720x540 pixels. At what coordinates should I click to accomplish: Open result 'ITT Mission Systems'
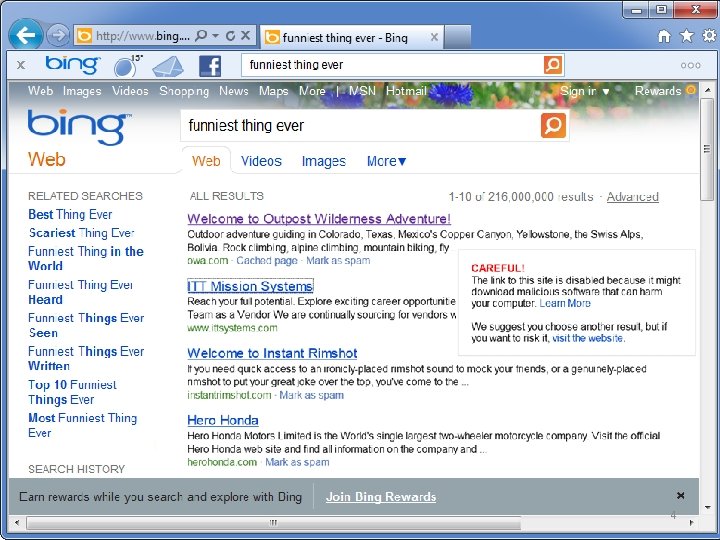click(x=250, y=286)
